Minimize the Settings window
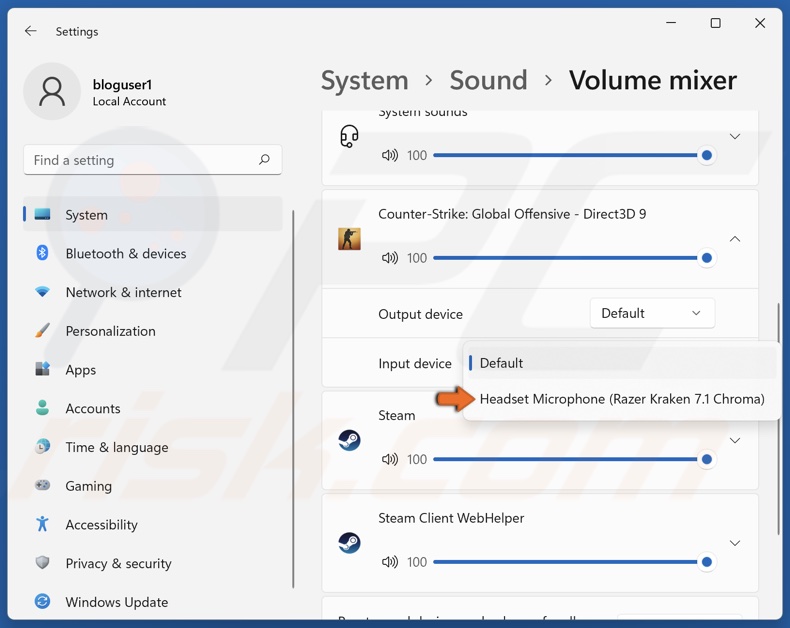The height and width of the screenshot is (628, 790). point(671,23)
